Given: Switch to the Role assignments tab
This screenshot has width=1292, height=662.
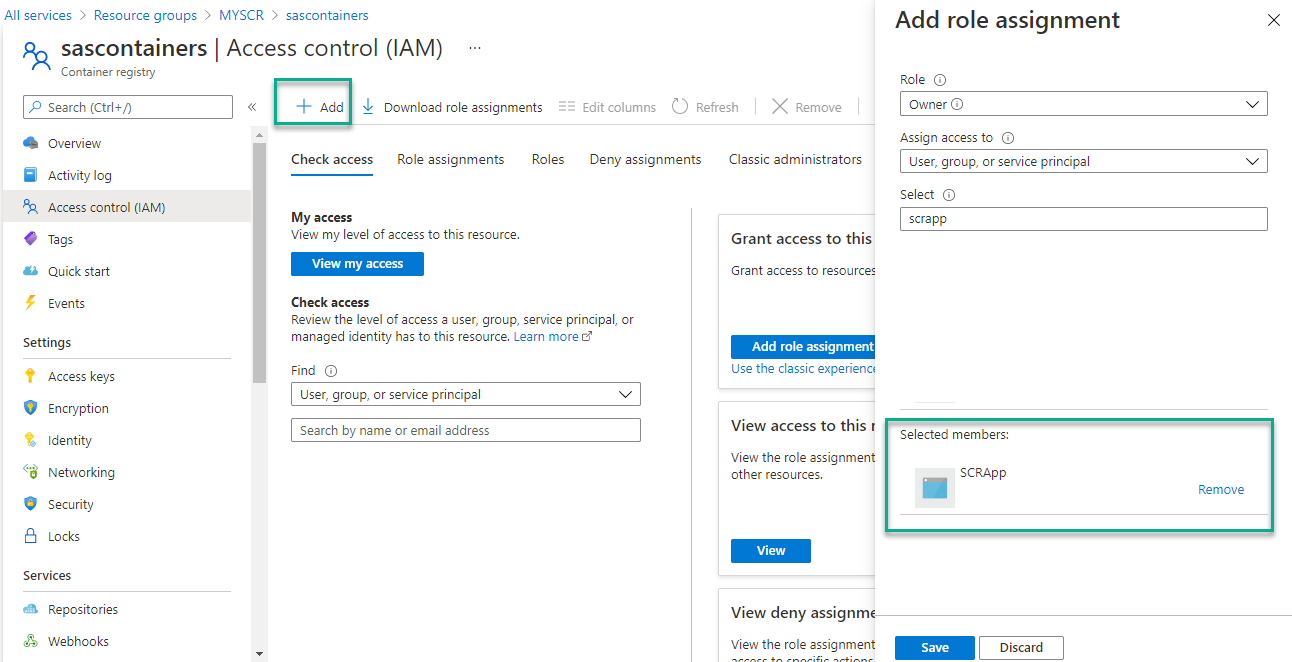Looking at the screenshot, I should pyautogui.click(x=450, y=159).
